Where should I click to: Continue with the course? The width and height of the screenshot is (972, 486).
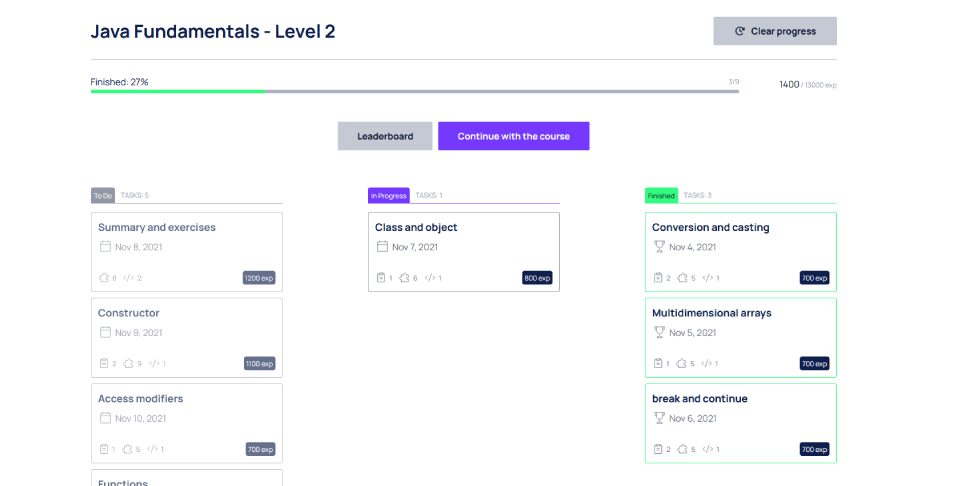pyautogui.click(x=513, y=136)
